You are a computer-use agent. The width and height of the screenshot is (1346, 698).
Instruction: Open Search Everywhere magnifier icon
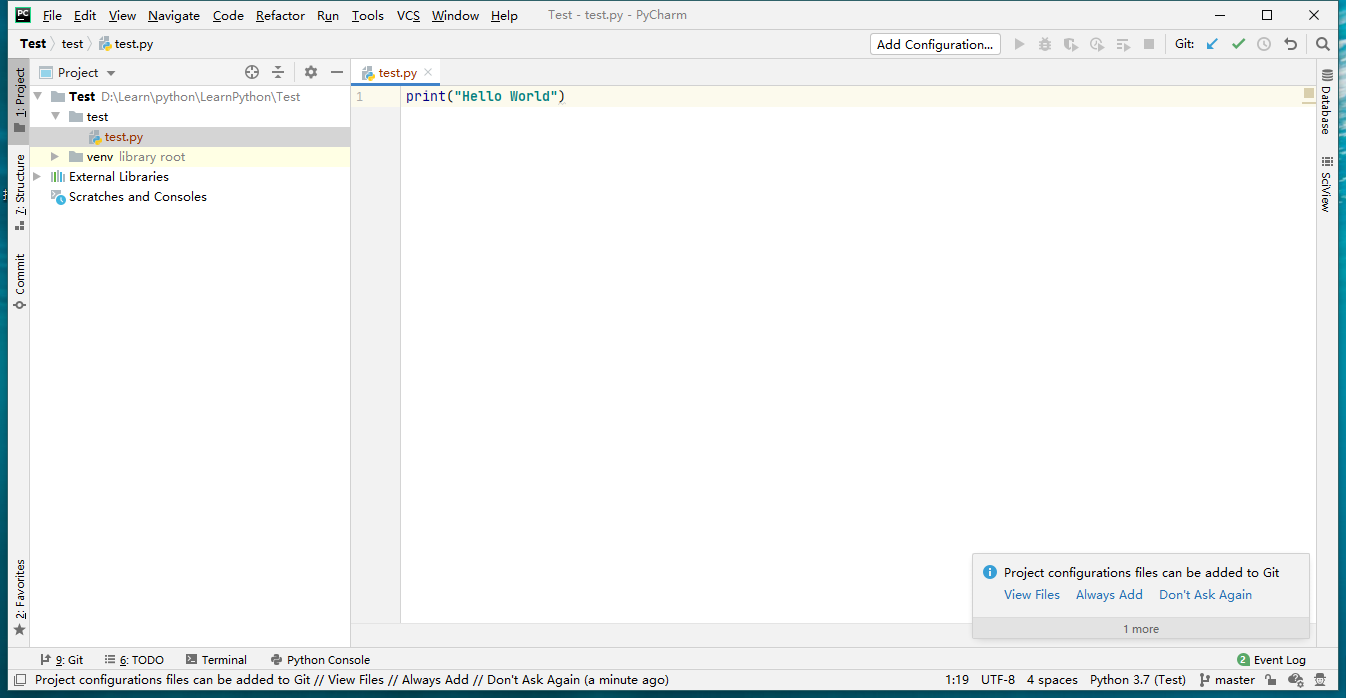(1323, 44)
